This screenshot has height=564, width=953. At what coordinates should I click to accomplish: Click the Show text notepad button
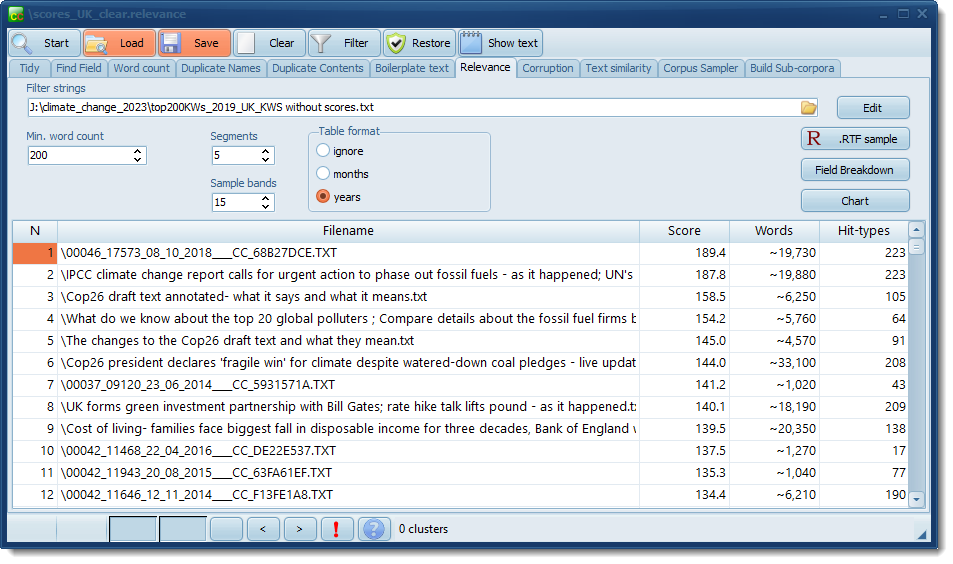(500, 43)
